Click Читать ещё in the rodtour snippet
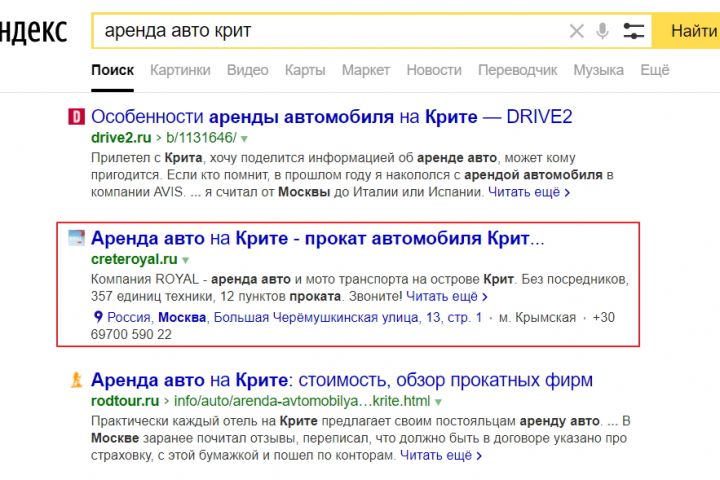The width and height of the screenshot is (720, 480). pos(441,456)
